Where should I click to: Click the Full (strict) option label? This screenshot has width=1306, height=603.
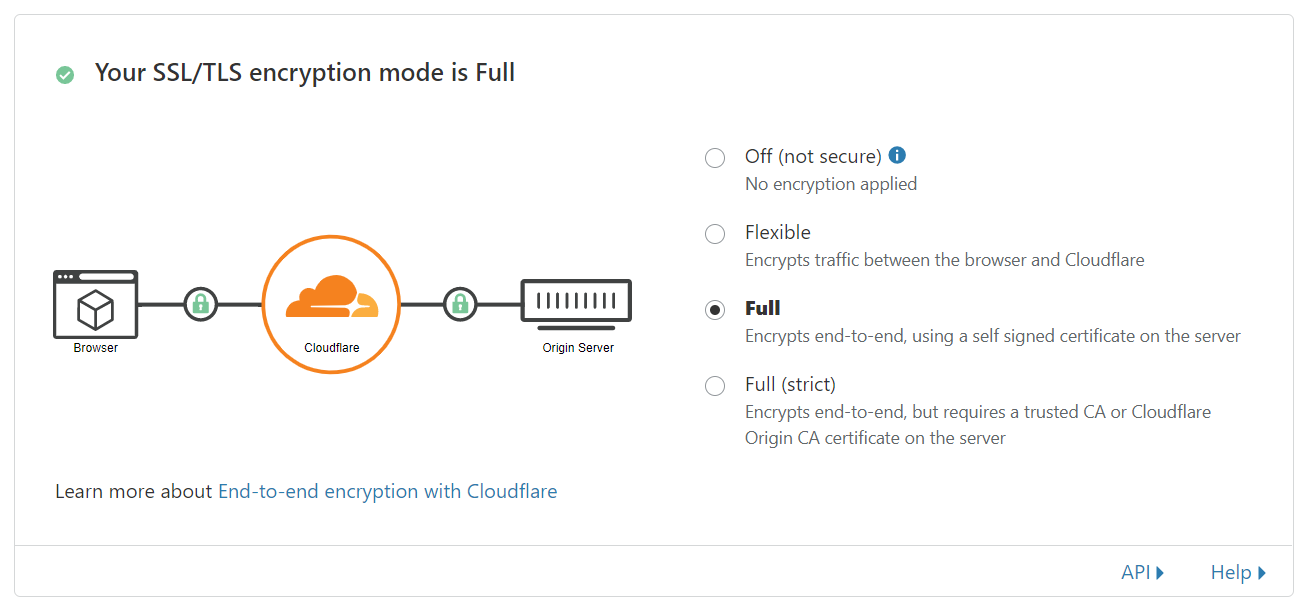tap(790, 384)
